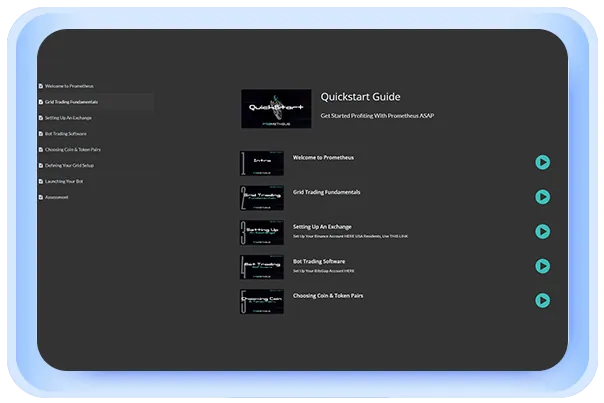Select Launching Your Bot in the sidebar

(64, 181)
